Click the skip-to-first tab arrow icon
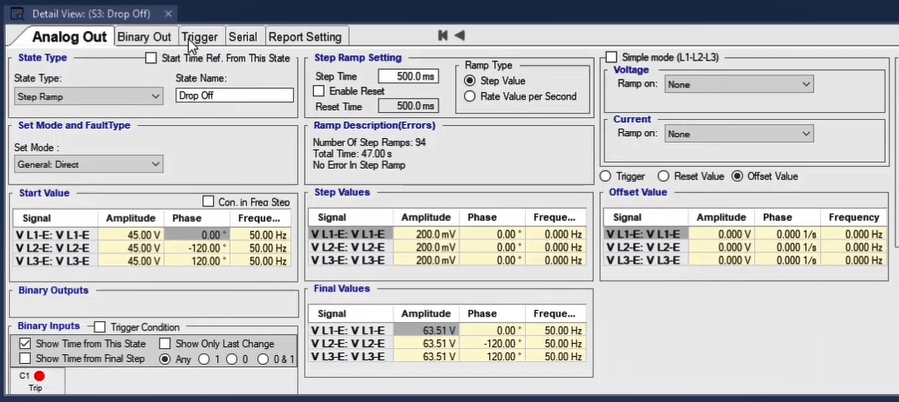The height and width of the screenshot is (402, 899). [443, 36]
